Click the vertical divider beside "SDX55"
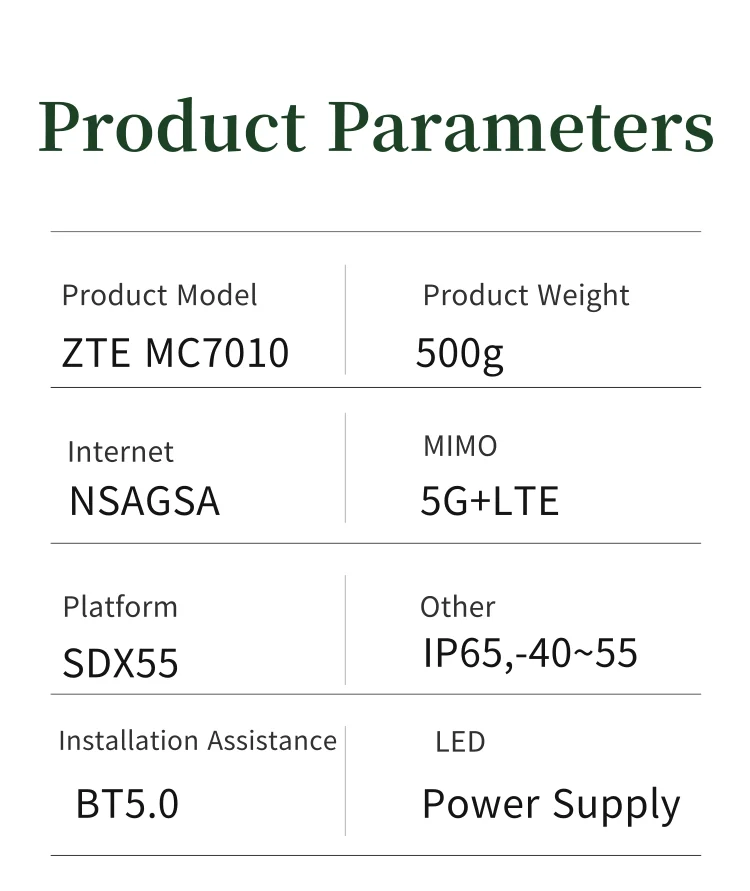The image size is (750, 891). [345, 630]
